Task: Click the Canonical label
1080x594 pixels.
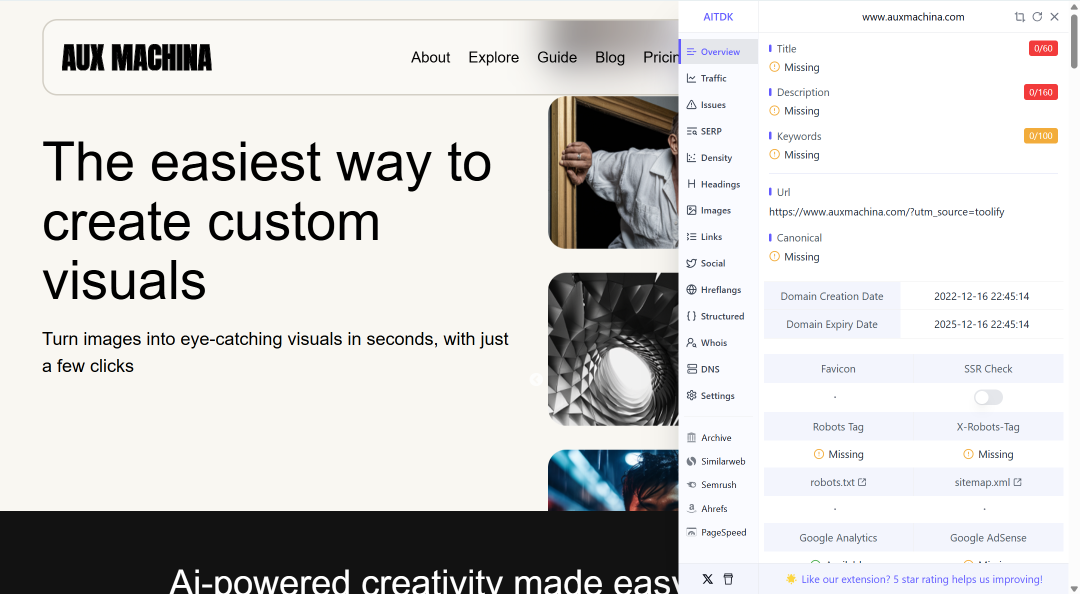Action: coord(799,238)
